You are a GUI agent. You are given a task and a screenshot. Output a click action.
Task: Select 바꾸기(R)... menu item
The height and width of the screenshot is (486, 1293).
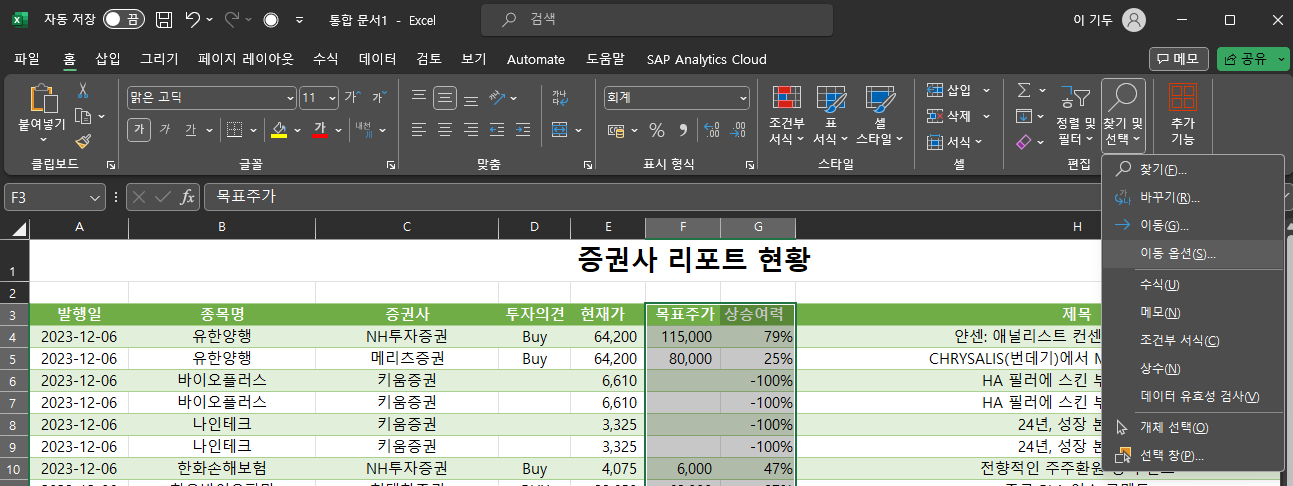click(1192, 197)
